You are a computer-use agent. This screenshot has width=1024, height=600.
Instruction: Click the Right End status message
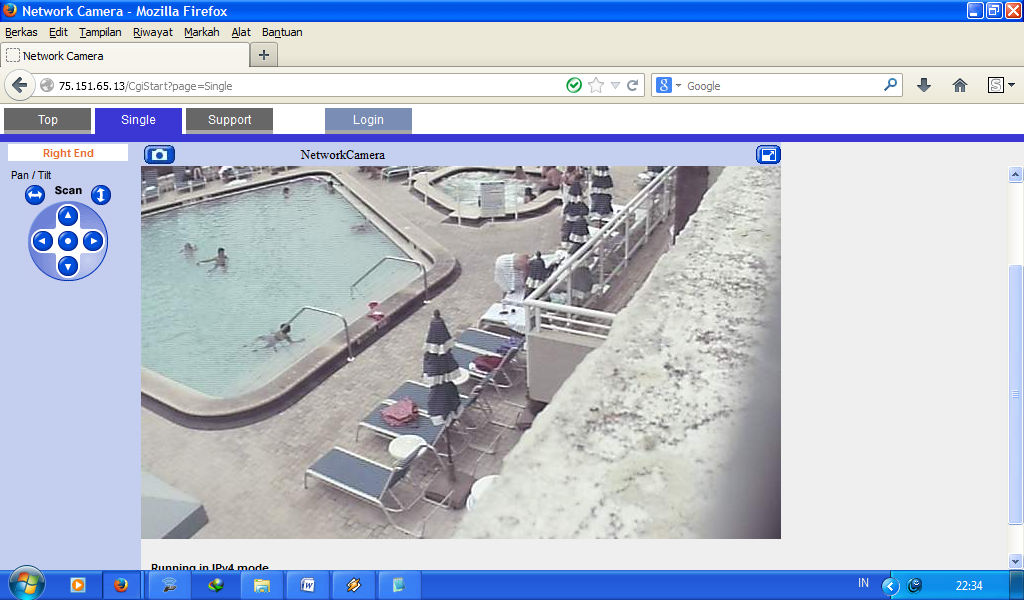pos(68,153)
